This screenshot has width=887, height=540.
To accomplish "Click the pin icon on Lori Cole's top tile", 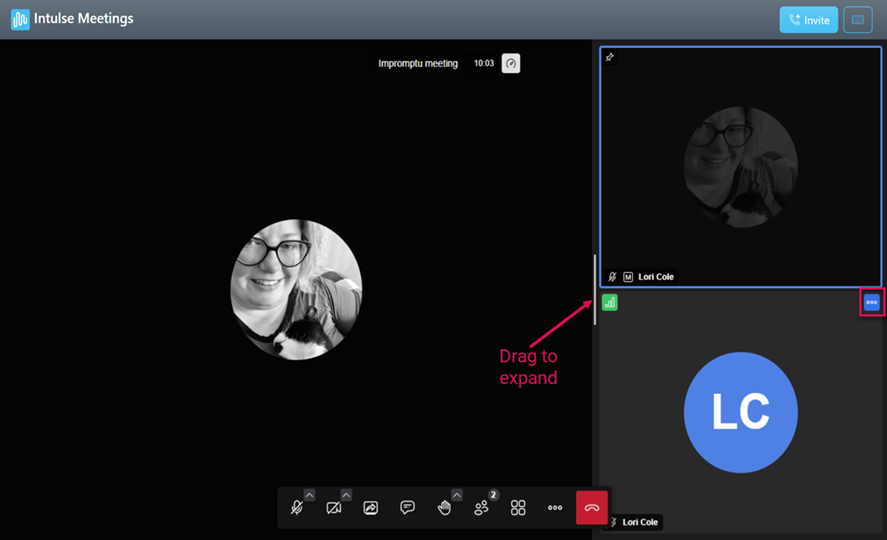I will point(609,57).
